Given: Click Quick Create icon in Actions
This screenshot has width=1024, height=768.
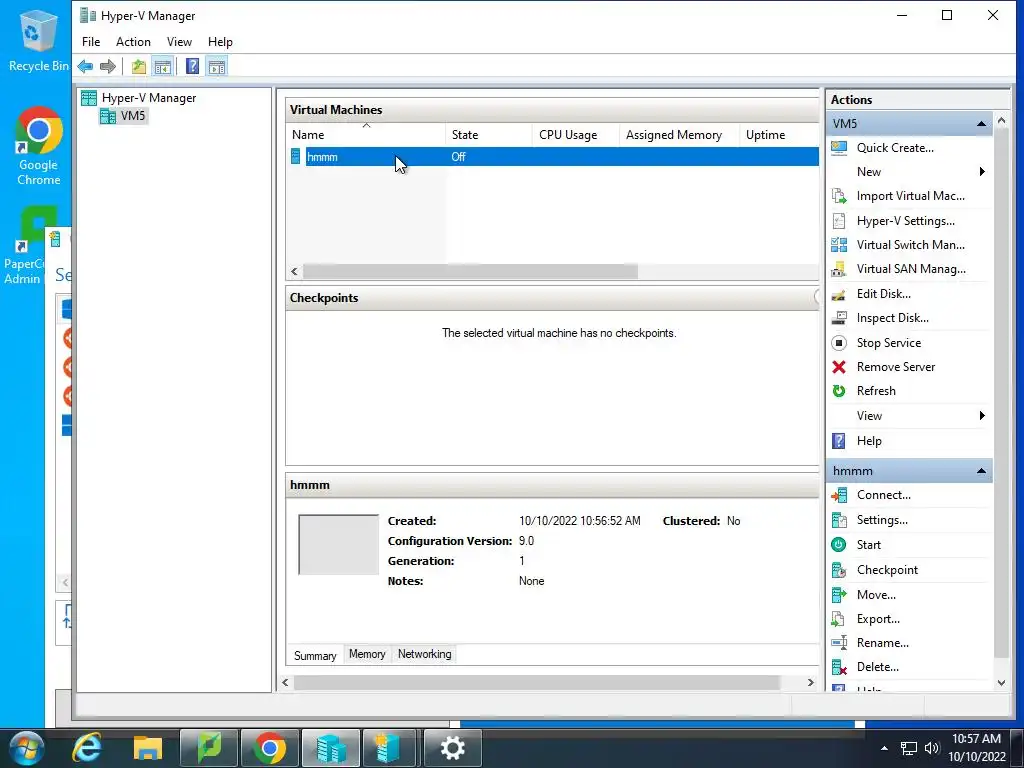Looking at the screenshot, I should [839, 148].
